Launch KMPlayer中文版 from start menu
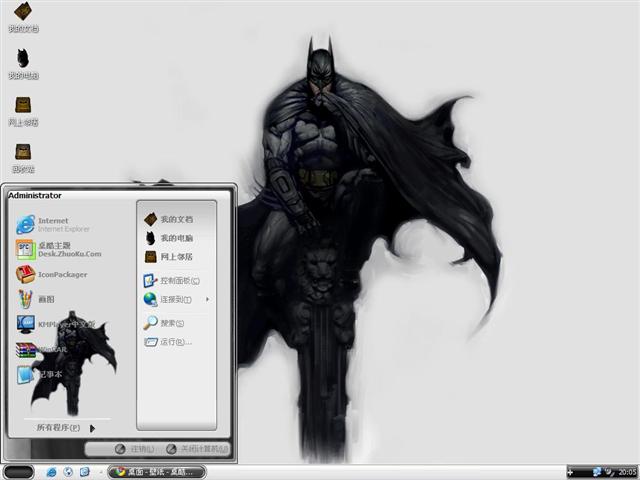 coord(56,324)
